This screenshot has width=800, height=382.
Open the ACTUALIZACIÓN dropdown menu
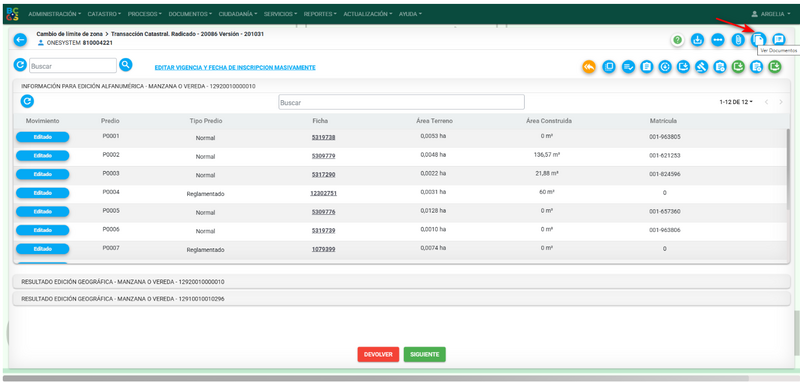pyautogui.click(x=368, y=14)
